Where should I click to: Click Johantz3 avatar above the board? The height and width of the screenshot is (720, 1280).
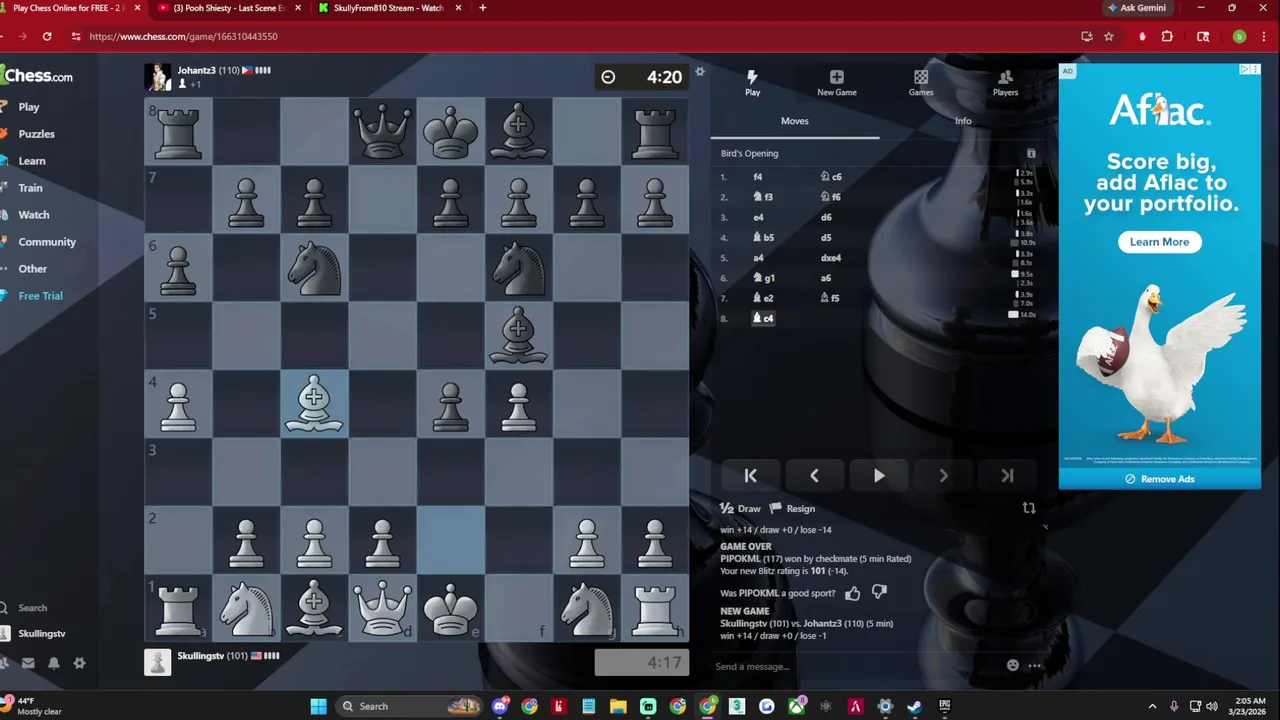pos(158,77)
